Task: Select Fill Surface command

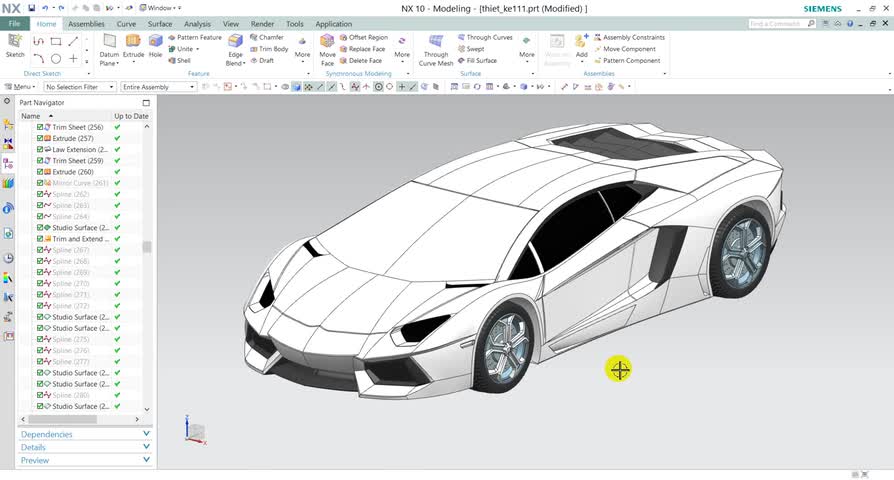Action: click(477, 60)
